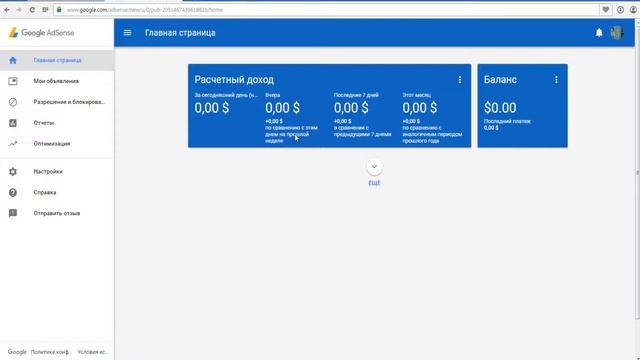Click the Ещё link below chevron

pyautogui.click(x=374, y=182)
